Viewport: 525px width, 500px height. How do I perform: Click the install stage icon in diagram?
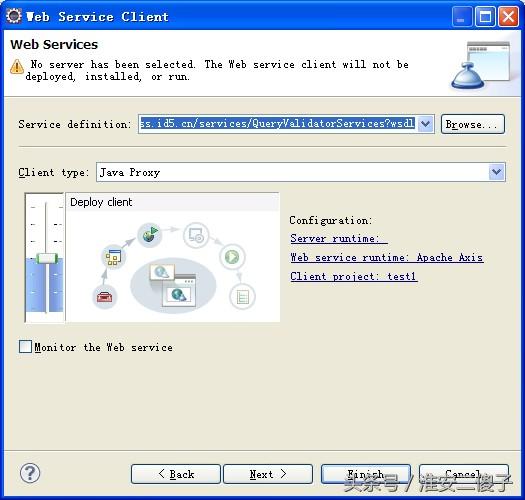coord(196,235)
